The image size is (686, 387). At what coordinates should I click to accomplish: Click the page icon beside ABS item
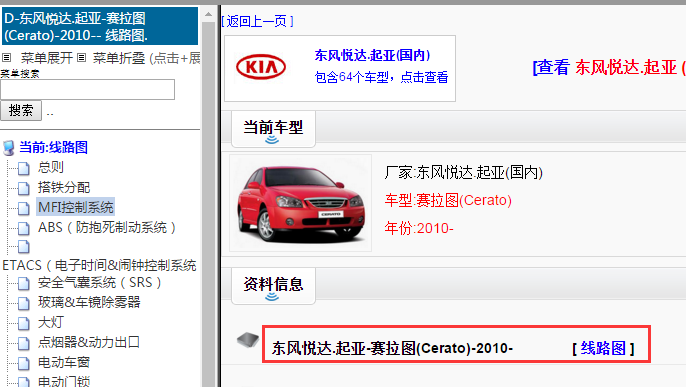pyautogui.click(x=24, y=228)
